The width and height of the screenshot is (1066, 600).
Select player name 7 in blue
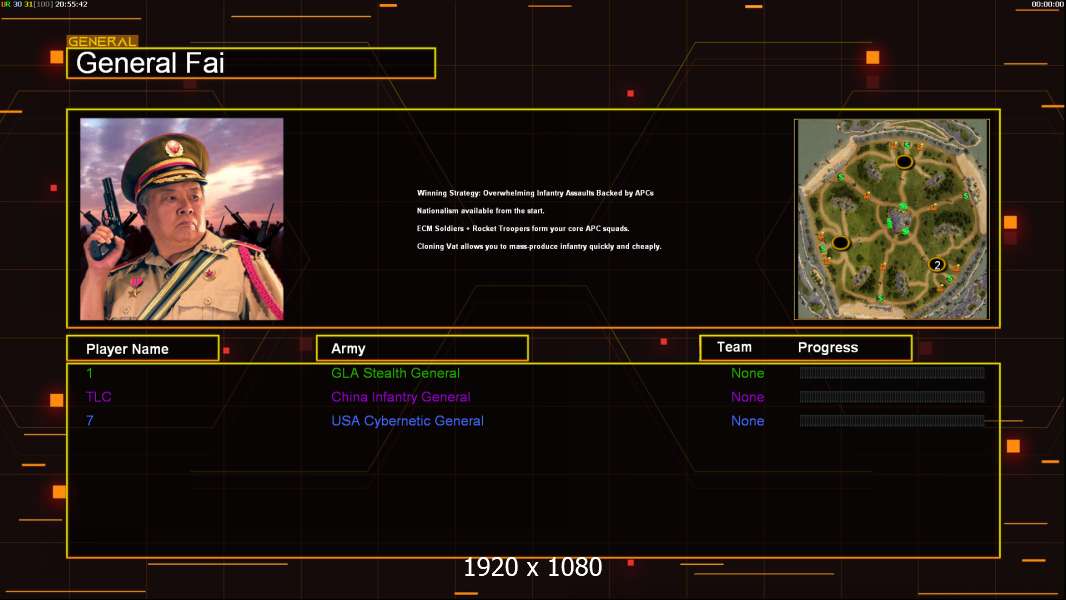coord(90,421)
